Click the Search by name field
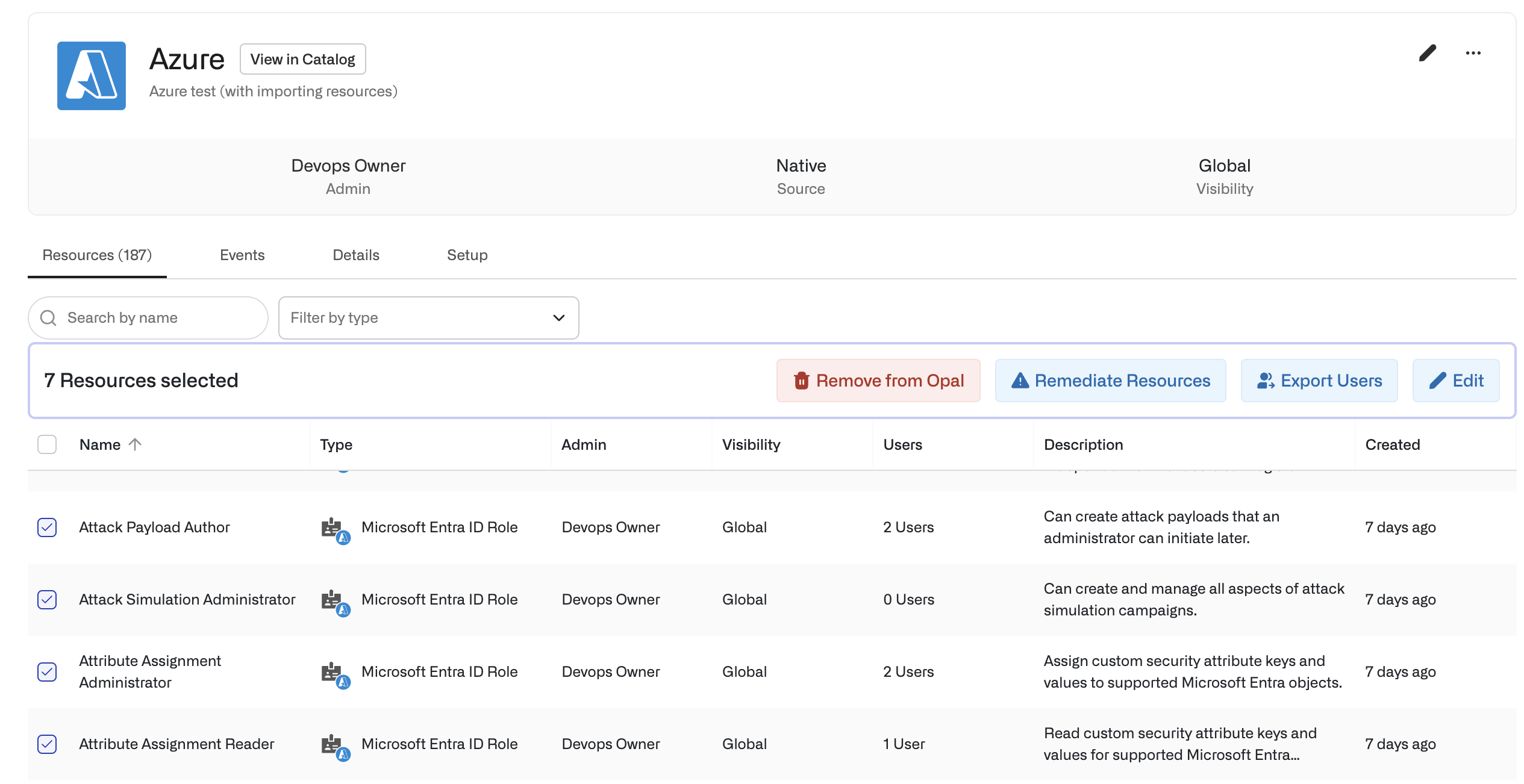Viewport: 1524px width, 784px height. tap(157, 318)
